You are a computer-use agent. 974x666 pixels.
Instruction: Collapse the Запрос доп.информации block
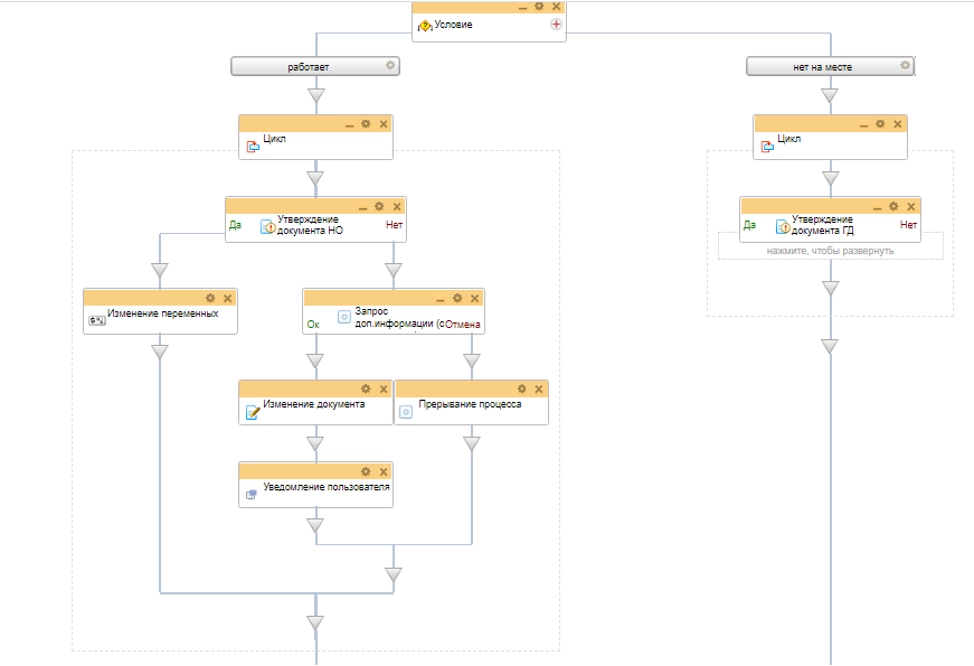pyautogui.click(x=440, y=299)
